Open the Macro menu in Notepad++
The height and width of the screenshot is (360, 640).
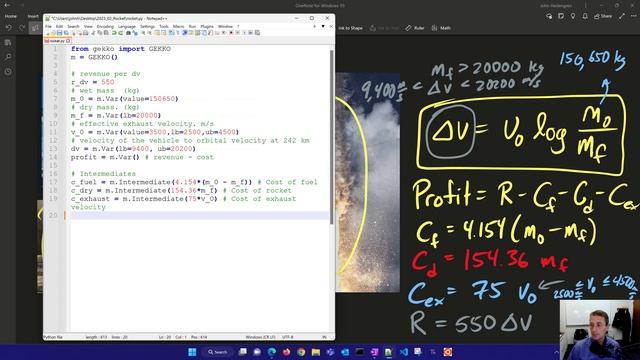click(178, 27)
